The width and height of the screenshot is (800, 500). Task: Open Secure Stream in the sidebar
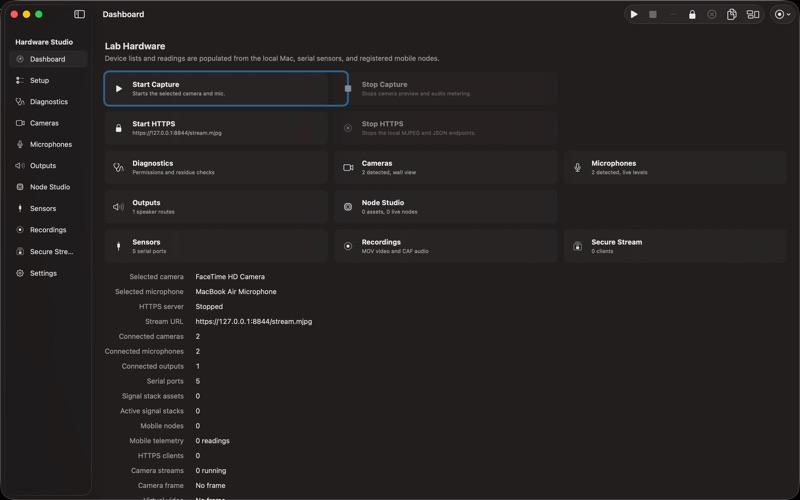pyautogui.click(x=48, y=252)
